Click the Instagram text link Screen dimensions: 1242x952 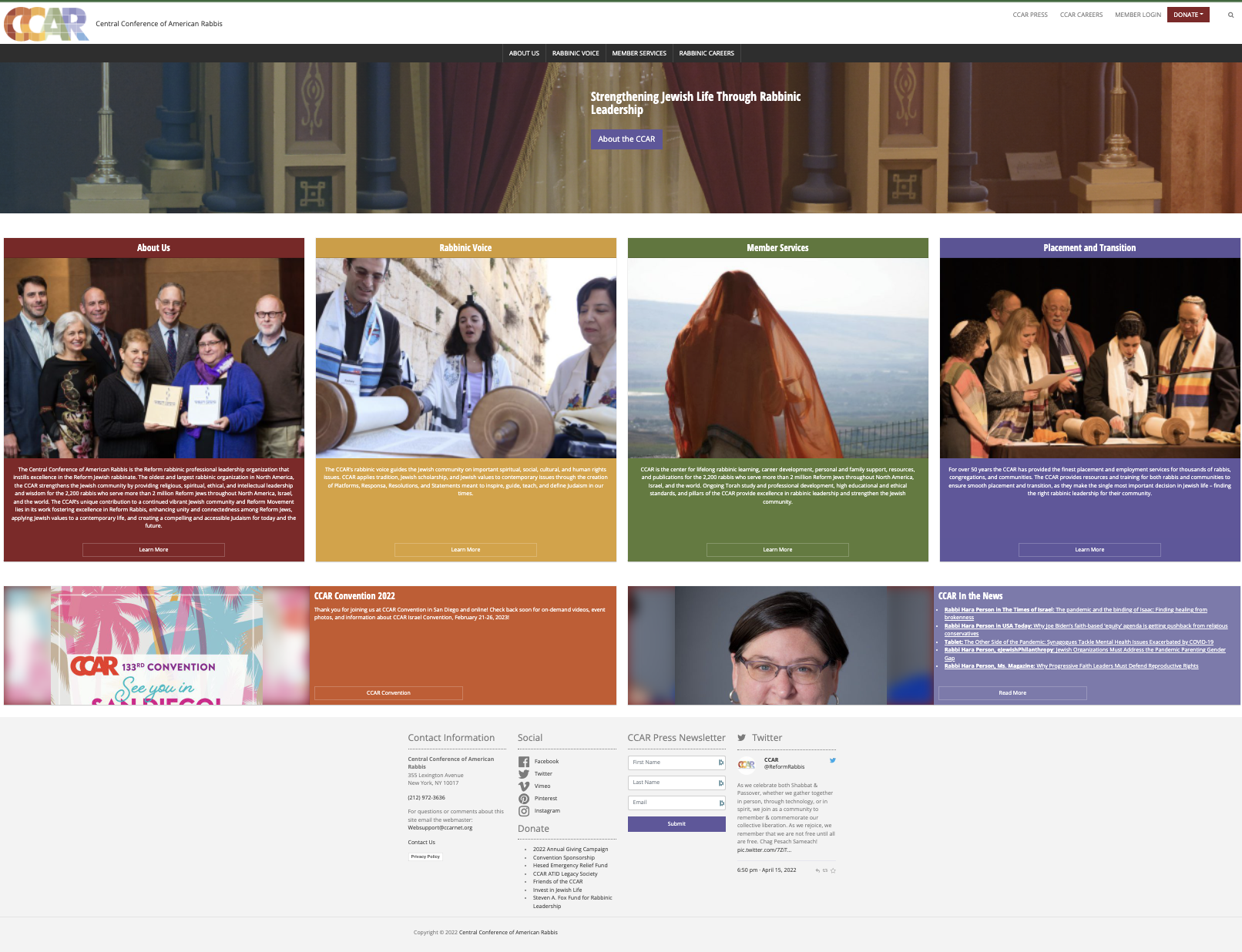coord(547,811)
